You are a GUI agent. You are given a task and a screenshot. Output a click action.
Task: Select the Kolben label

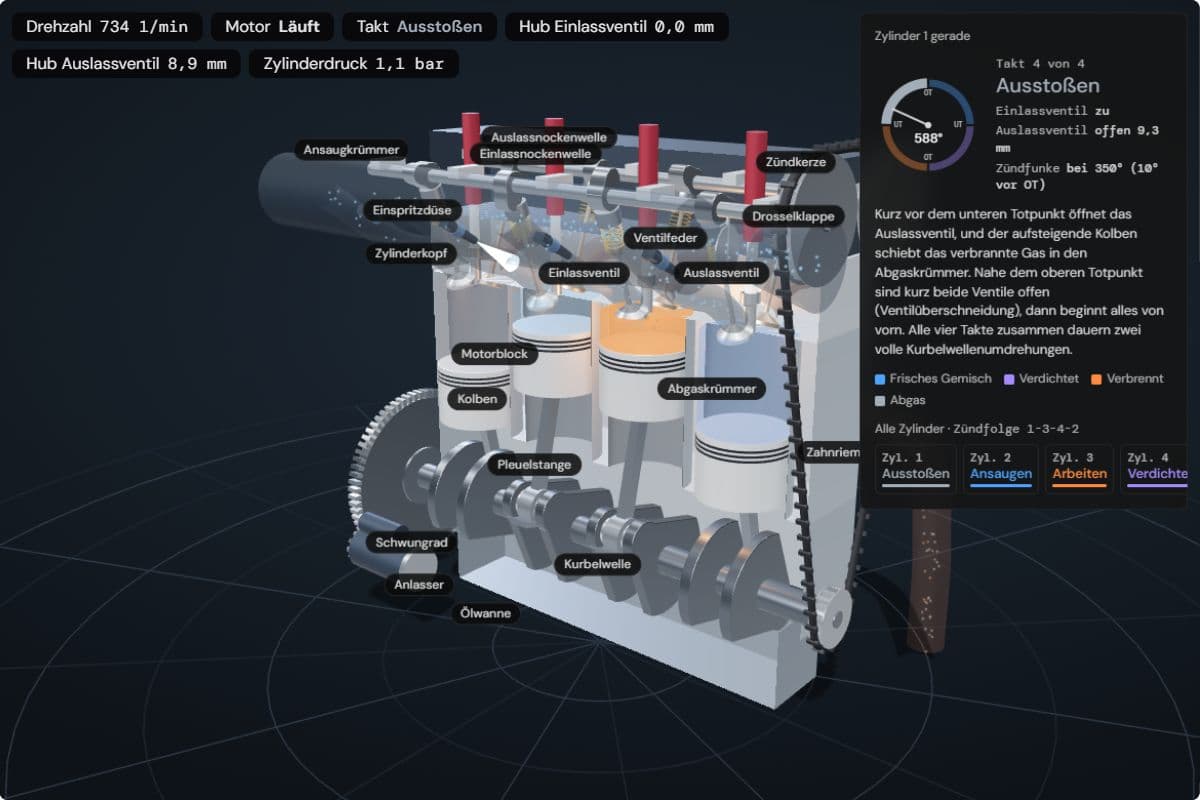click(477, 398)
